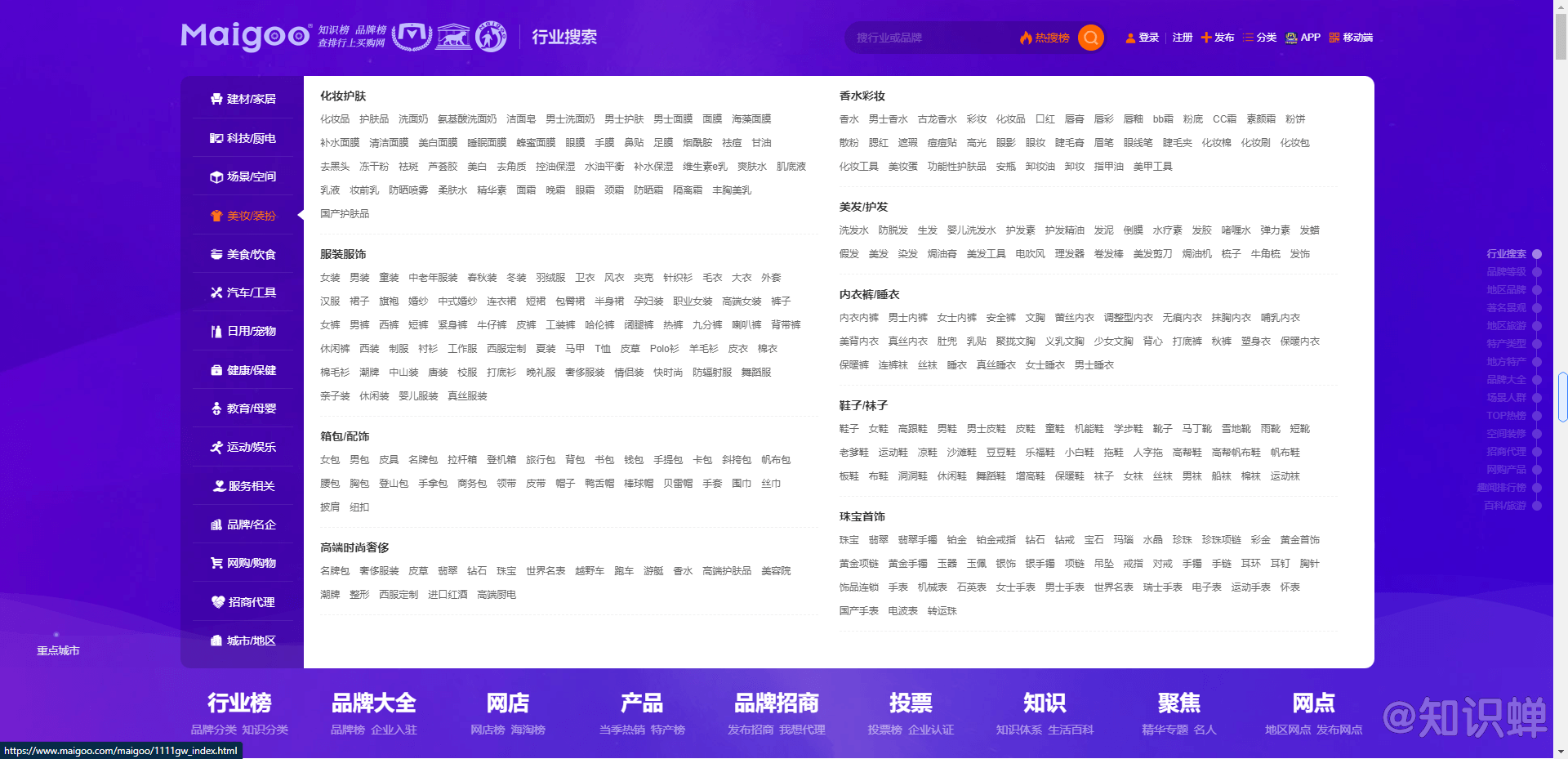The image size is (1568, 759).
Task: Click the 搜行业或品牌 search input field
Action: click(x=931, y=38)
